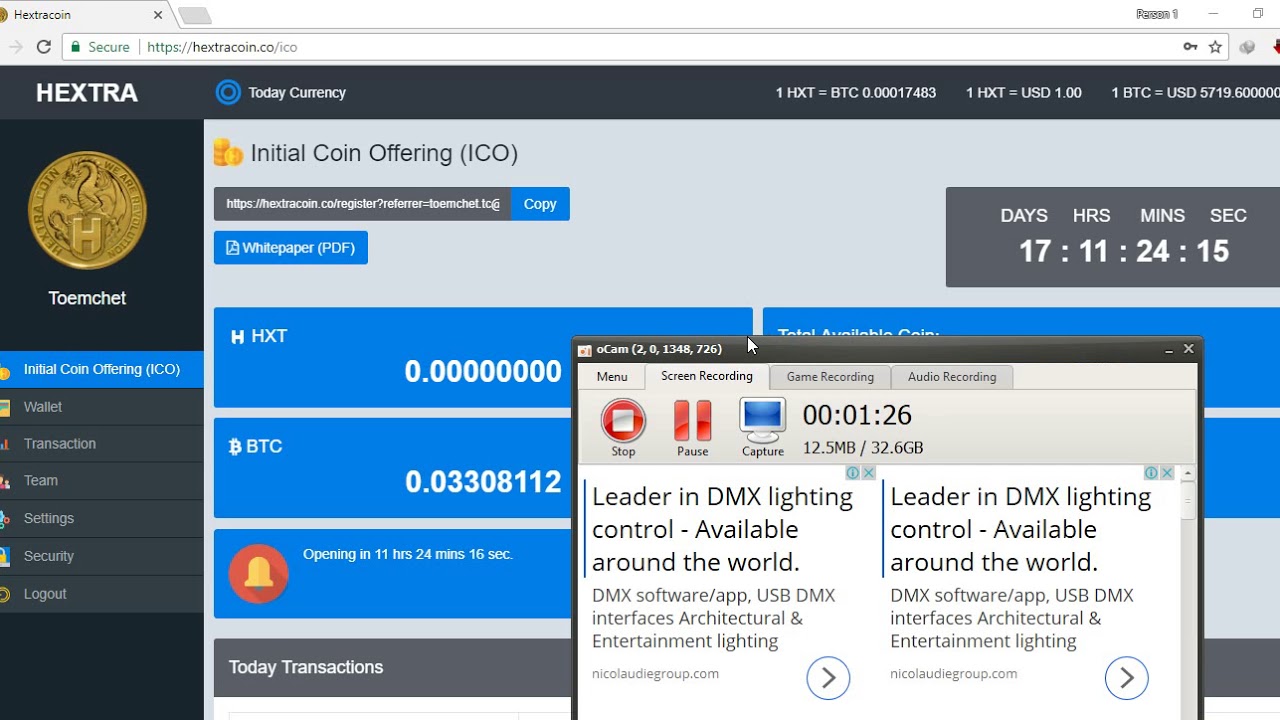The width and height of the screenshot is (1280, 720).
Task: Click left ad nicolaudiegroup.com link
Action: tap(655, 674)
